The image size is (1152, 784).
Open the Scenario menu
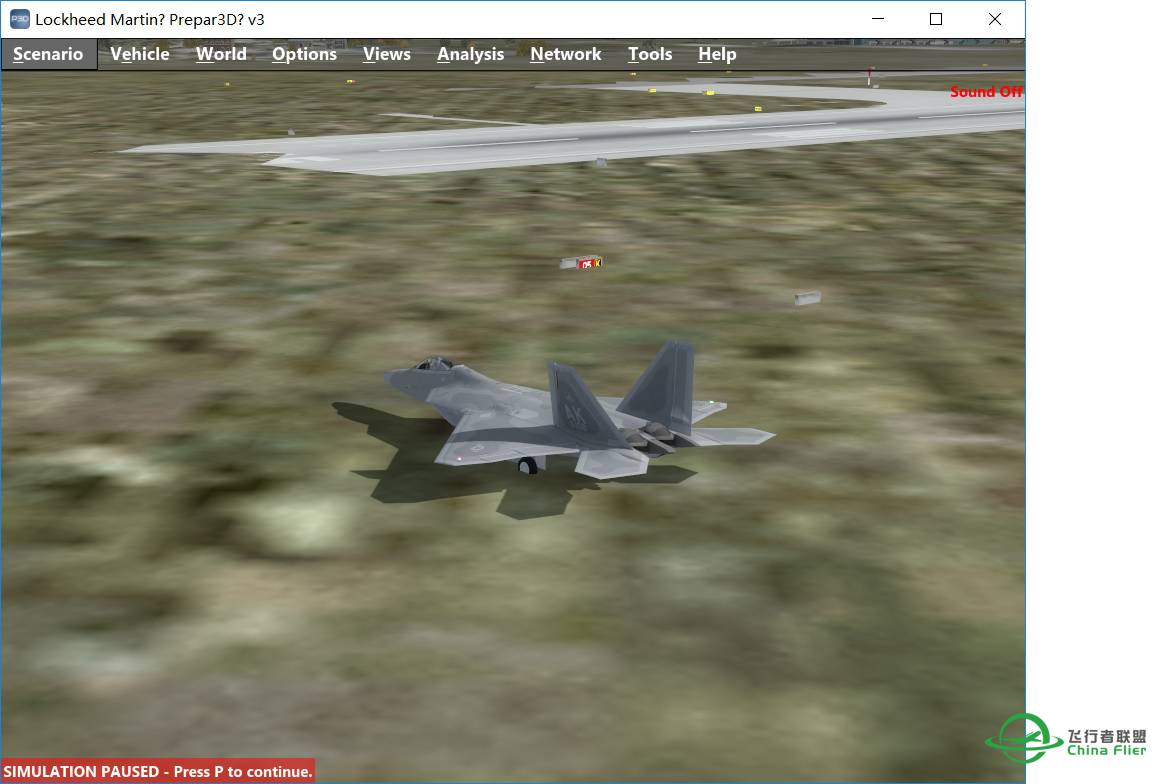tap(48, 54)
